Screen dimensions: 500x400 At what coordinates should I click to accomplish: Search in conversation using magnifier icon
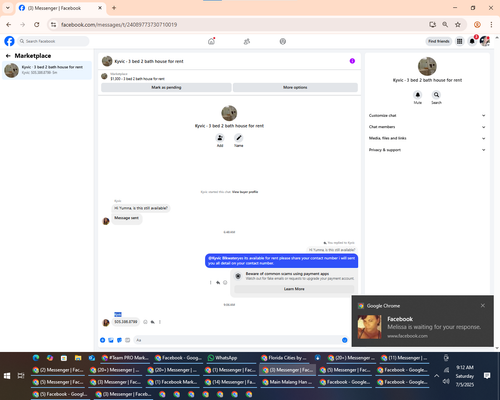436,95
